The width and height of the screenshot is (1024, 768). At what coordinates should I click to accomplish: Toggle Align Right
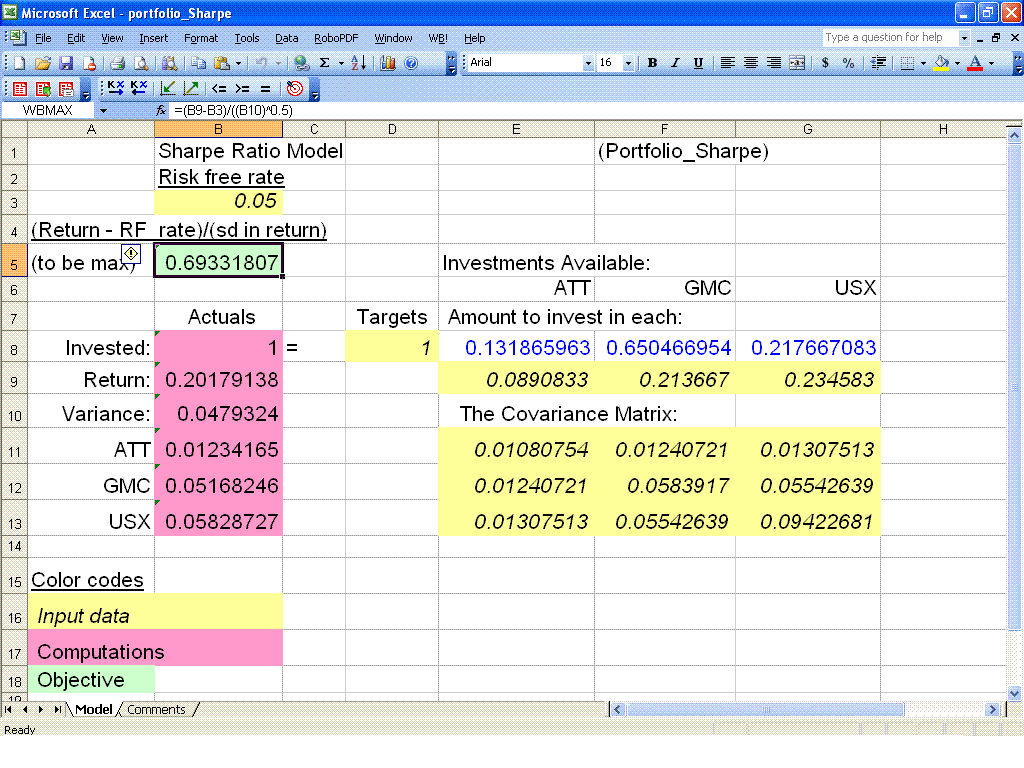tap(774, 63)
